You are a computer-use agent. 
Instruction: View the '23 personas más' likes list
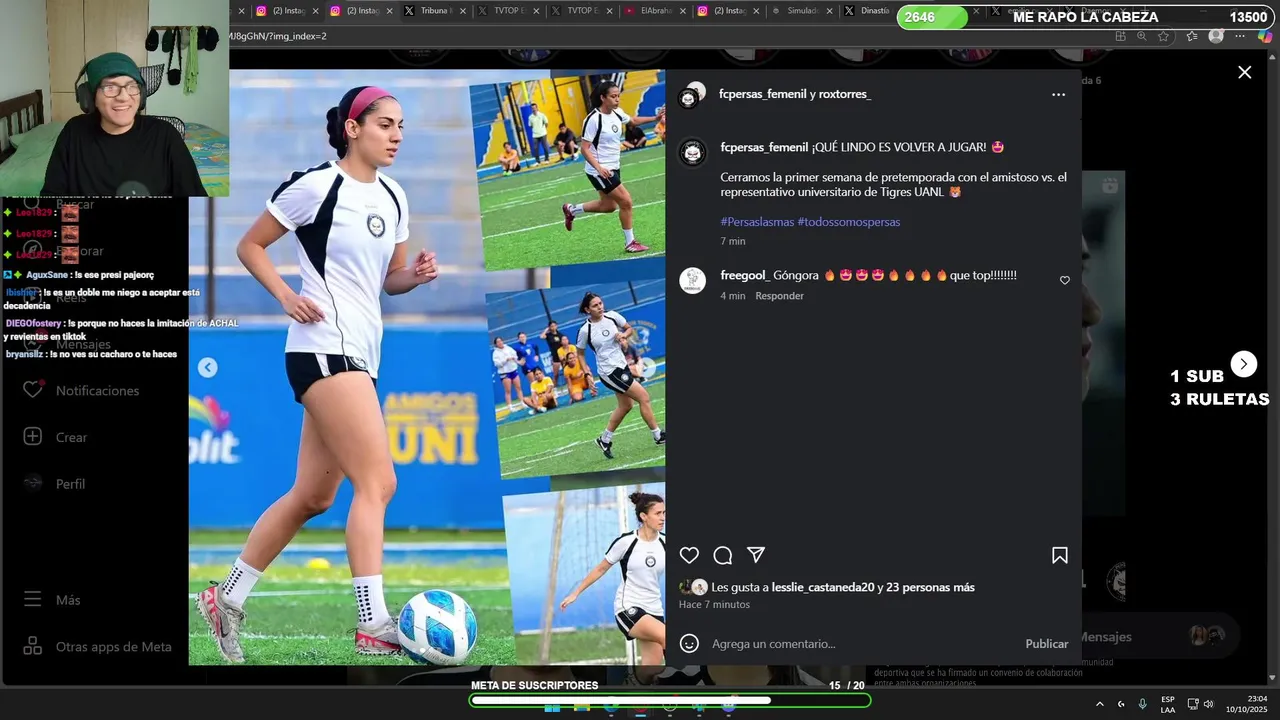930,587
